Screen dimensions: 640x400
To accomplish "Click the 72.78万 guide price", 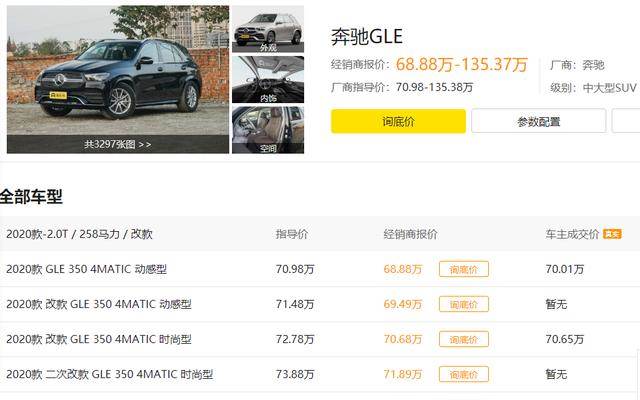I will [295, 339].
